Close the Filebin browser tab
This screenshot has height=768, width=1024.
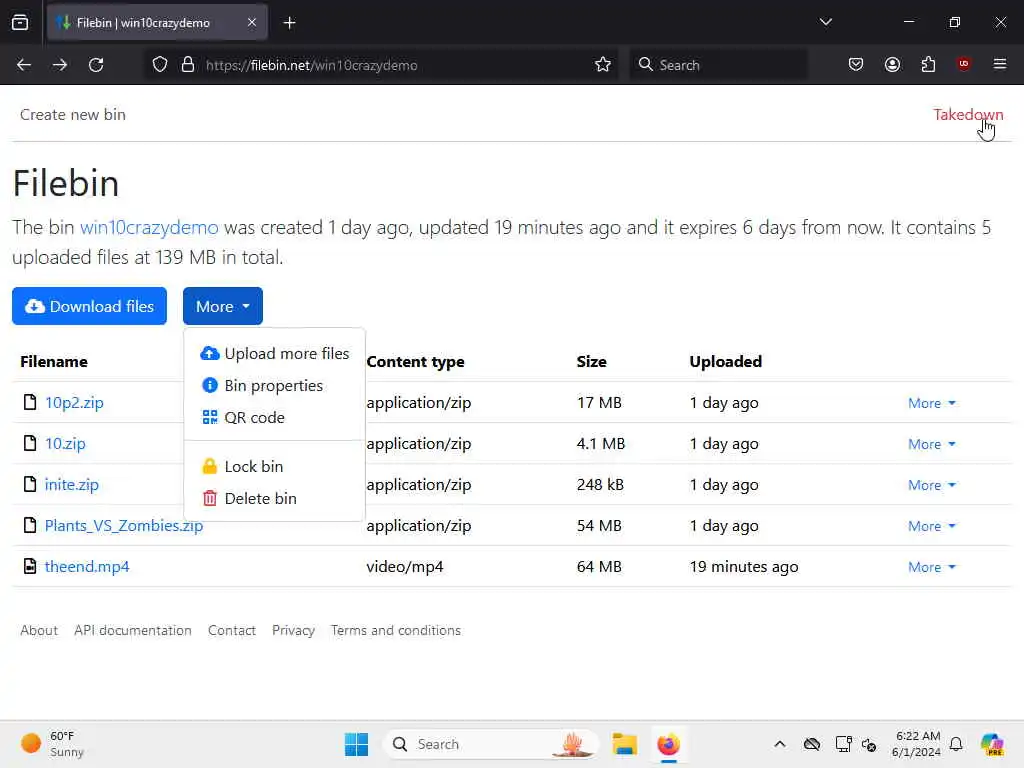coord(252,23)
